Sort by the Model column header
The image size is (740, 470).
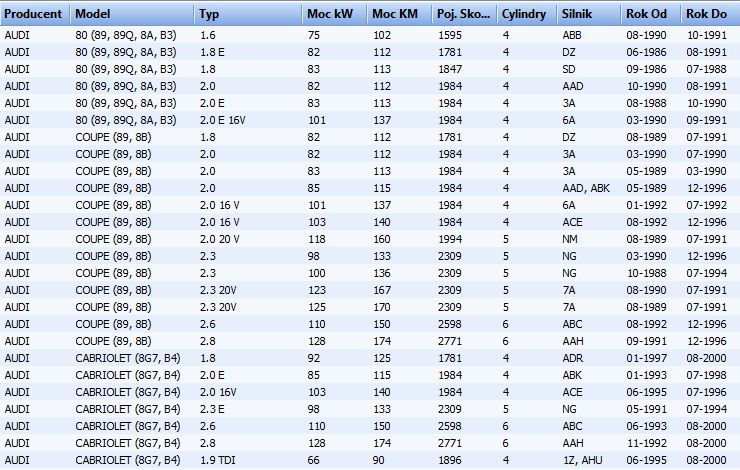click(132, 14)
